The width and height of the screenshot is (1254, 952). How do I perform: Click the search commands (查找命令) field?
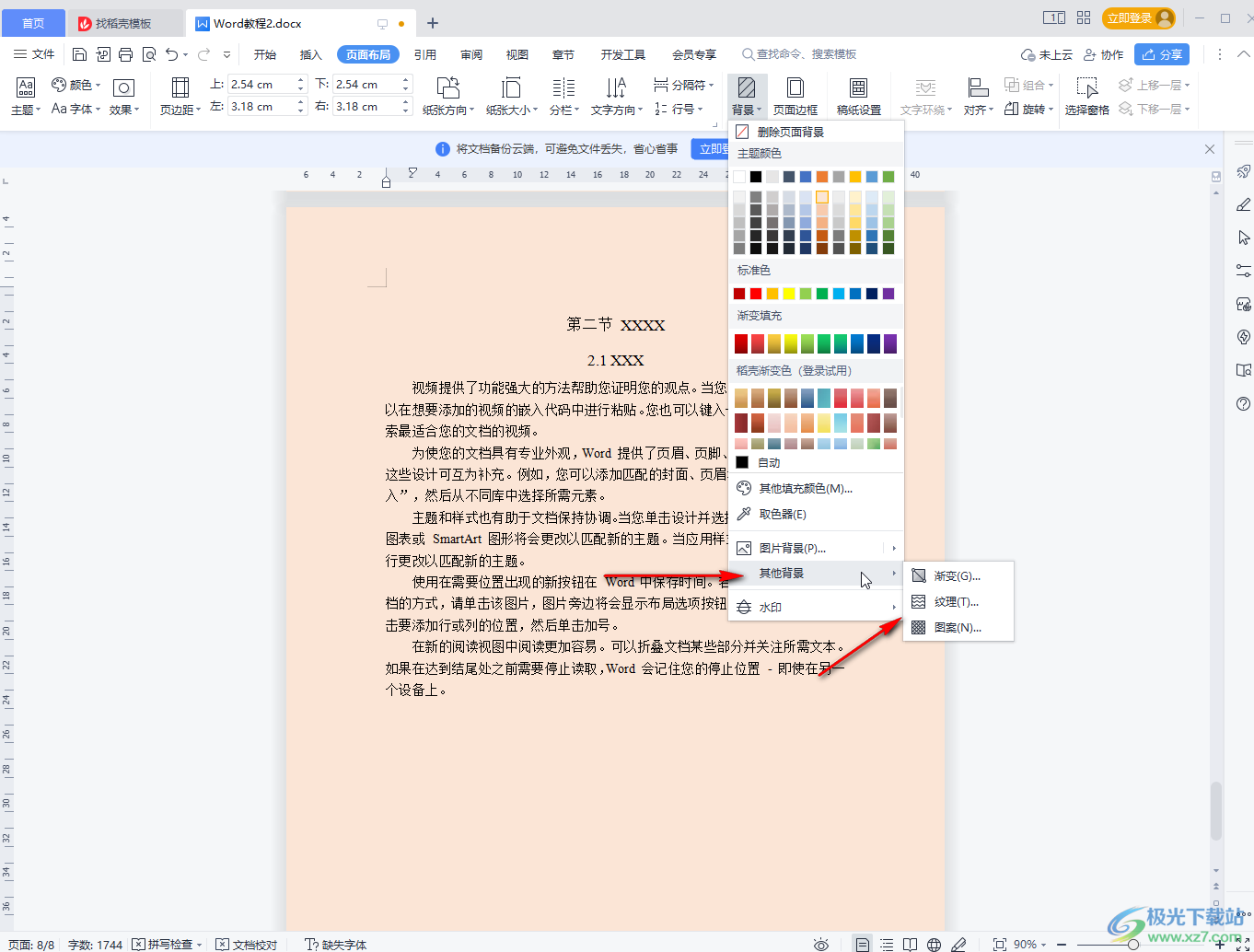point(799,54)
